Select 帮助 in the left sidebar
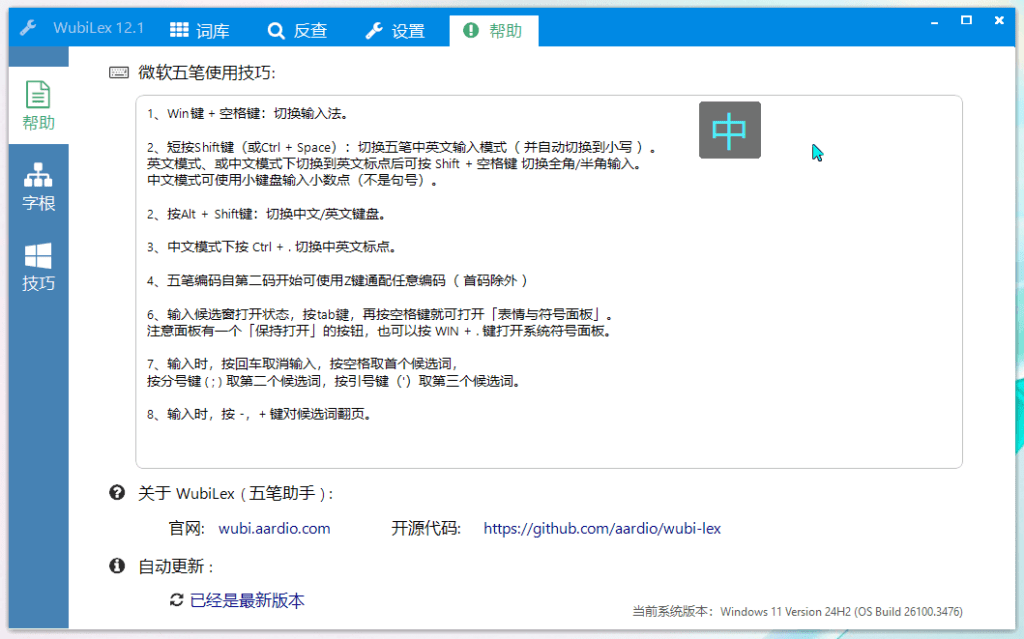 (x=39, y=105)
